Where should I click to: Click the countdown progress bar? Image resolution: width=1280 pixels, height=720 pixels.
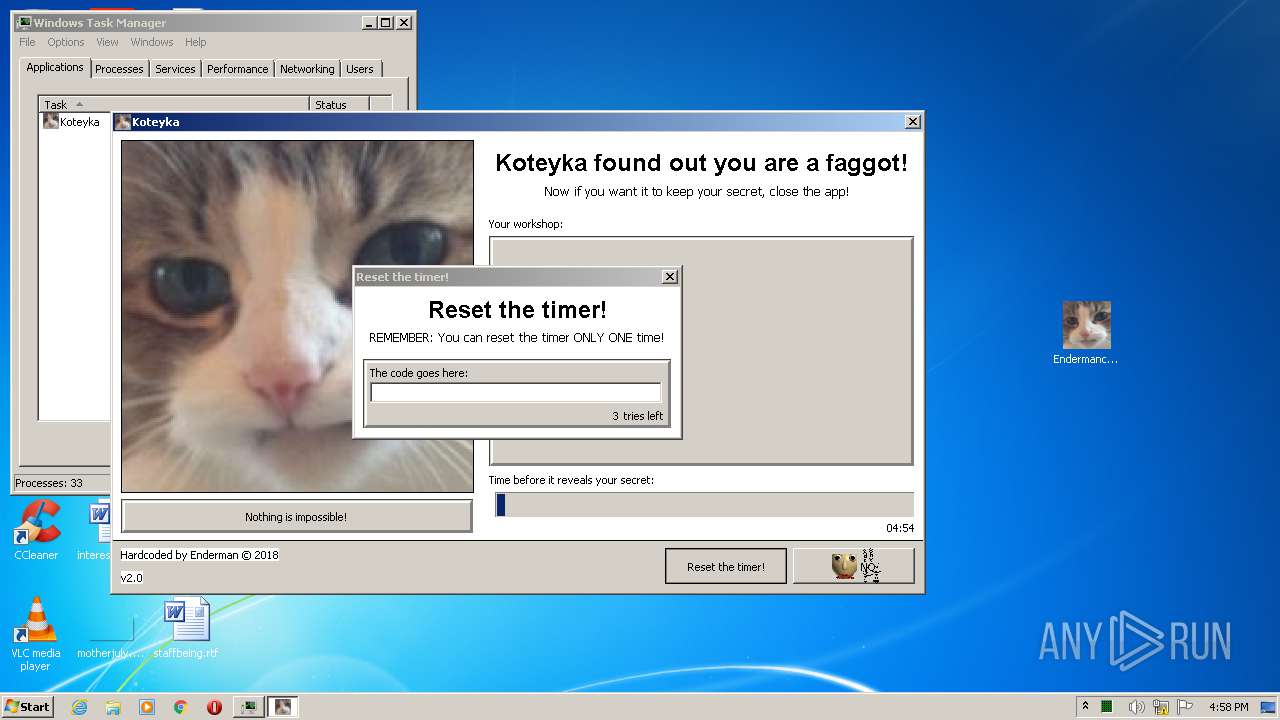(704, 505)
